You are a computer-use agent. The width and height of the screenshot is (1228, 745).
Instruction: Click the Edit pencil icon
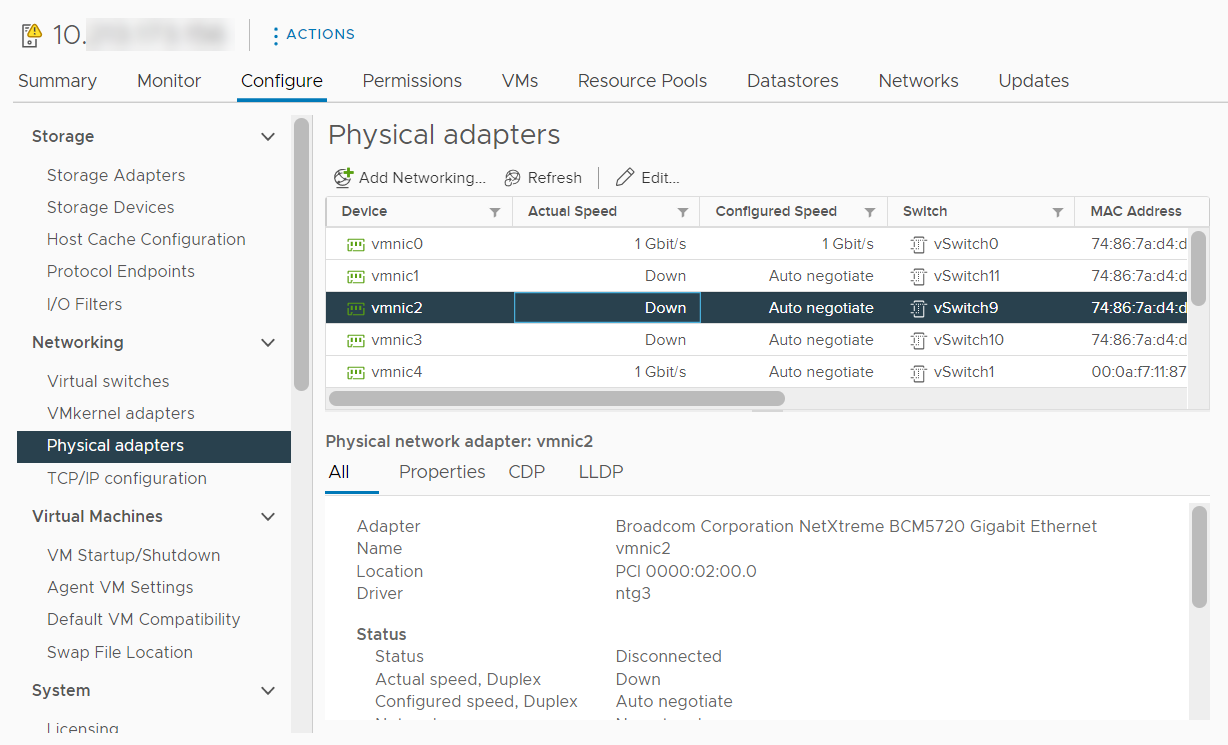625,178
